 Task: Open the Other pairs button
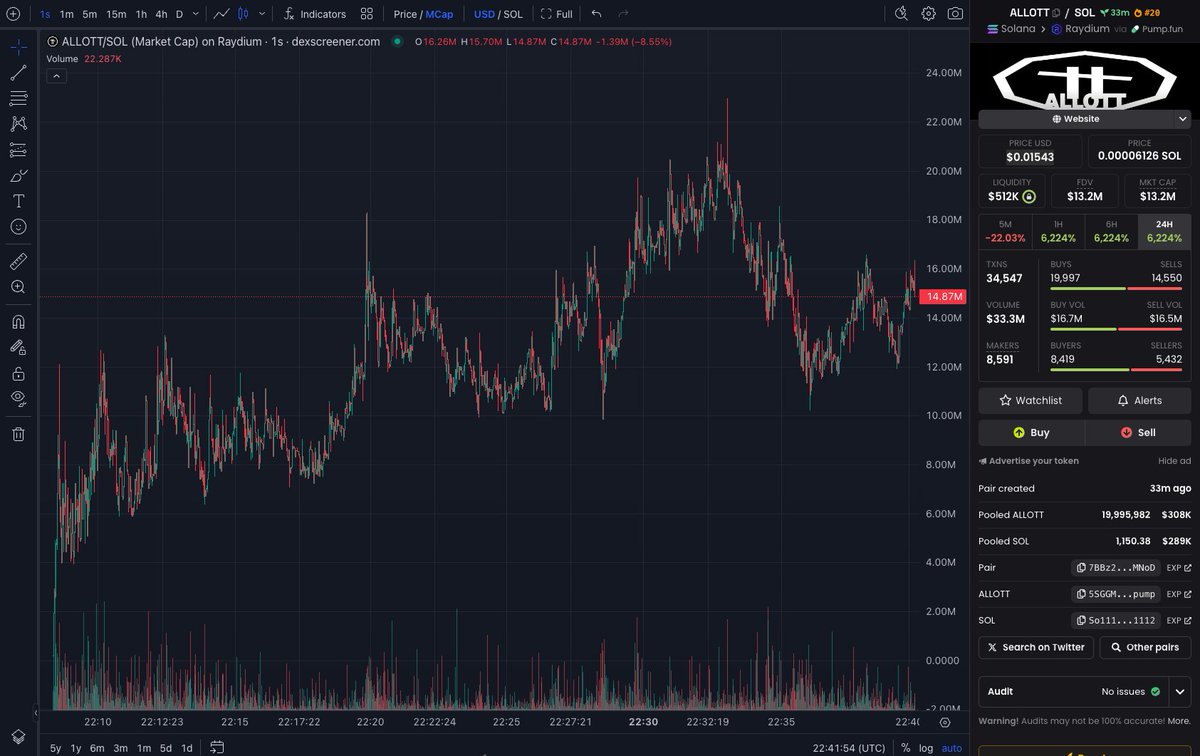(1145, 647)
